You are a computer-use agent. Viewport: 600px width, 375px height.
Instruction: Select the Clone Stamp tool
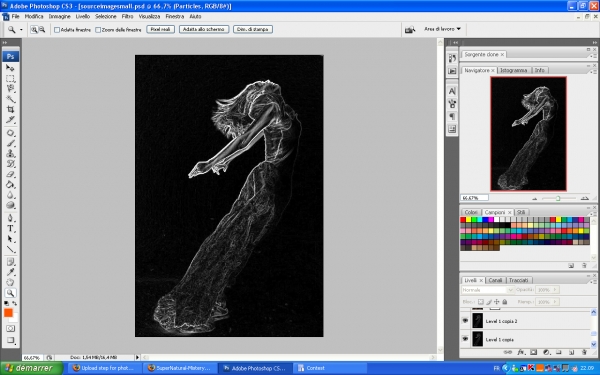[10, 153]
